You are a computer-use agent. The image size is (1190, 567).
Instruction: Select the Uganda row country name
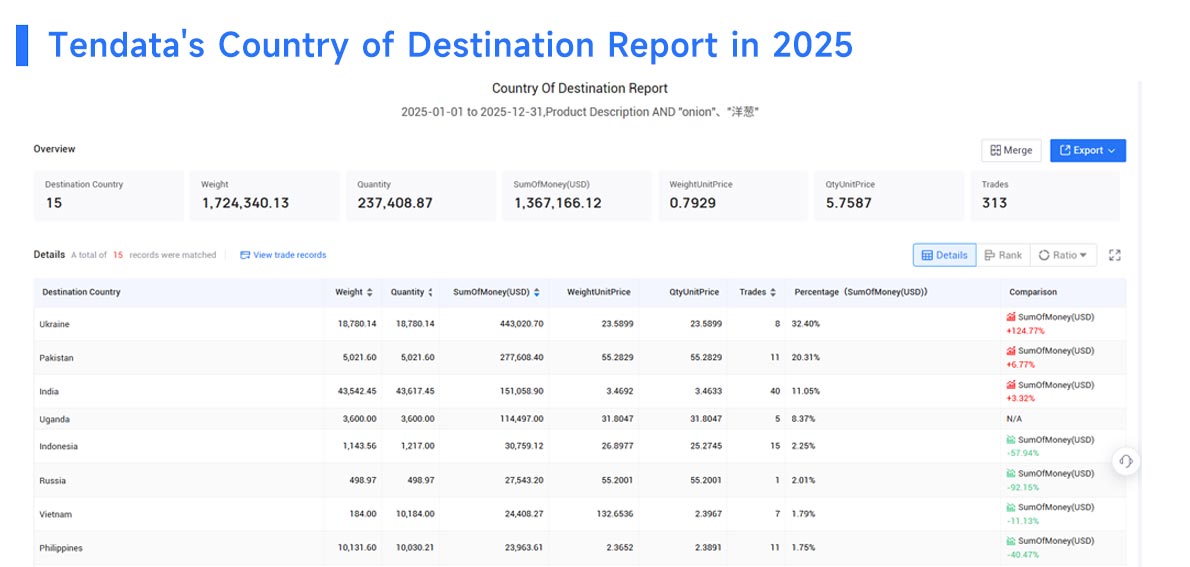[x=55, y=419]
